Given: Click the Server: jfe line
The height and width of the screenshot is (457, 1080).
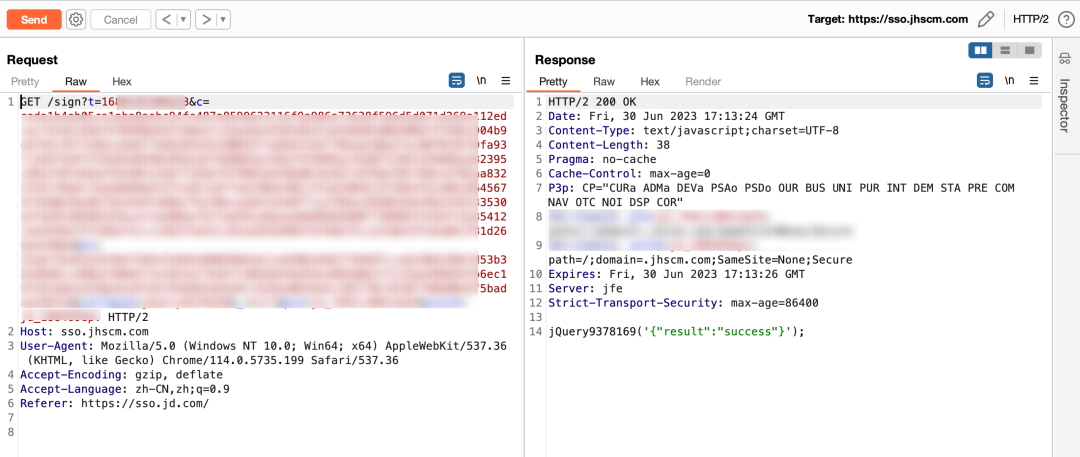Looking at the screenshot, I should 584,288.
